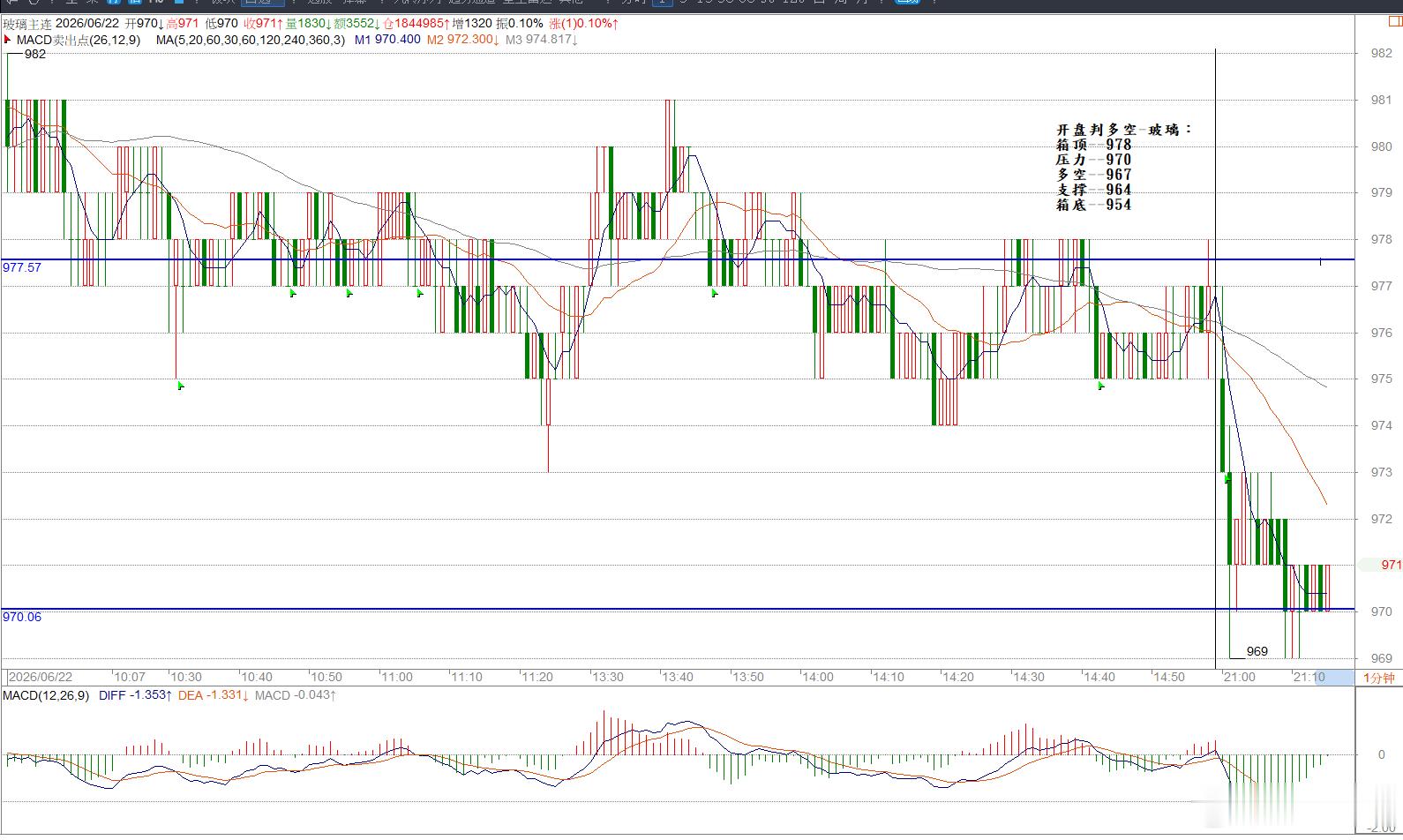Click the green signal marker near 13:50
The image size is (1403, 840).
click(715, 293)
